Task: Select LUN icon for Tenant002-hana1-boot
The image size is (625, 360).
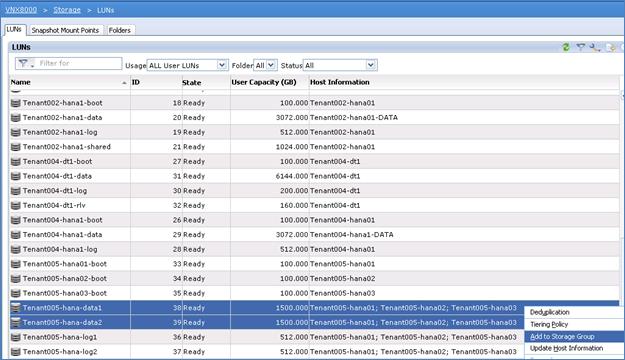Action: [x=16, y=103]
